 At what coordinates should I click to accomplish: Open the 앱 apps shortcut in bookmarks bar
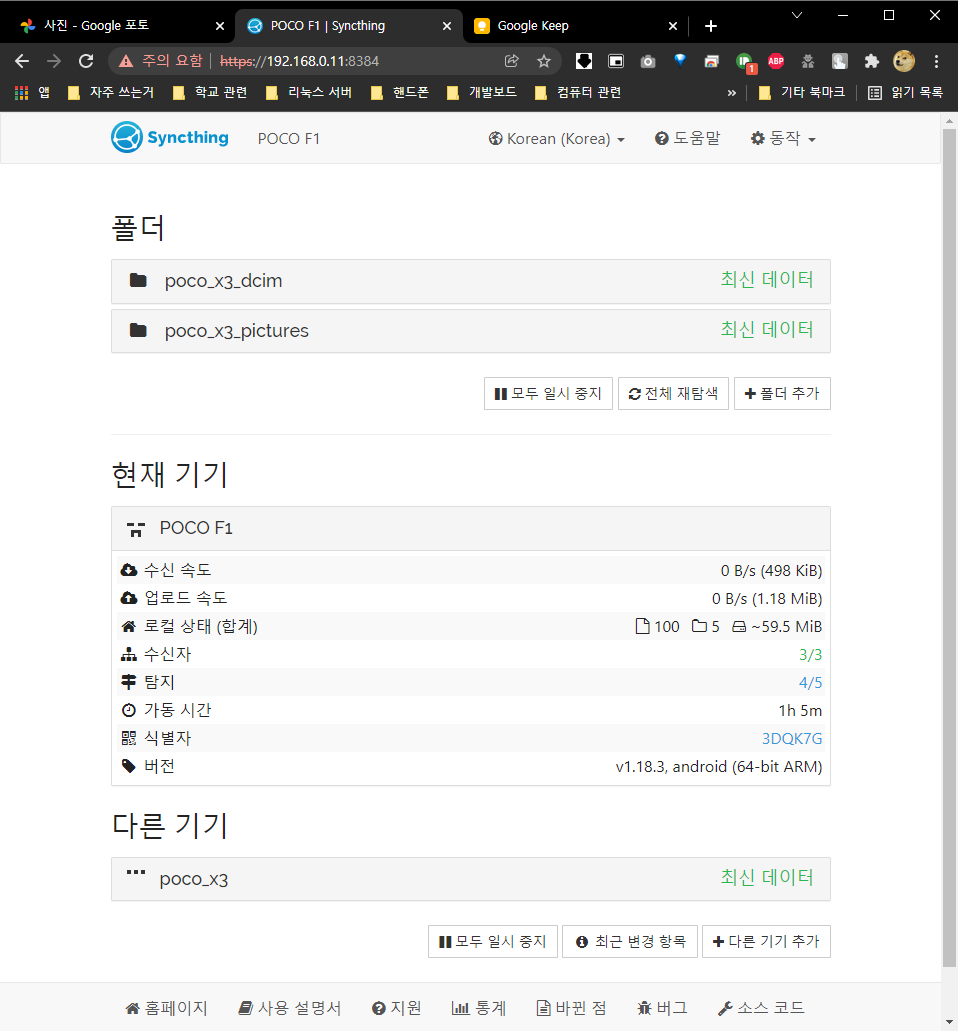pyautogui.click(x=32, y=93)
